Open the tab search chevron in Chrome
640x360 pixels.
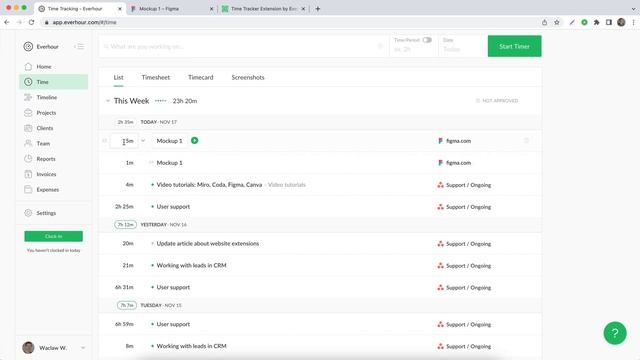[633, 9]
